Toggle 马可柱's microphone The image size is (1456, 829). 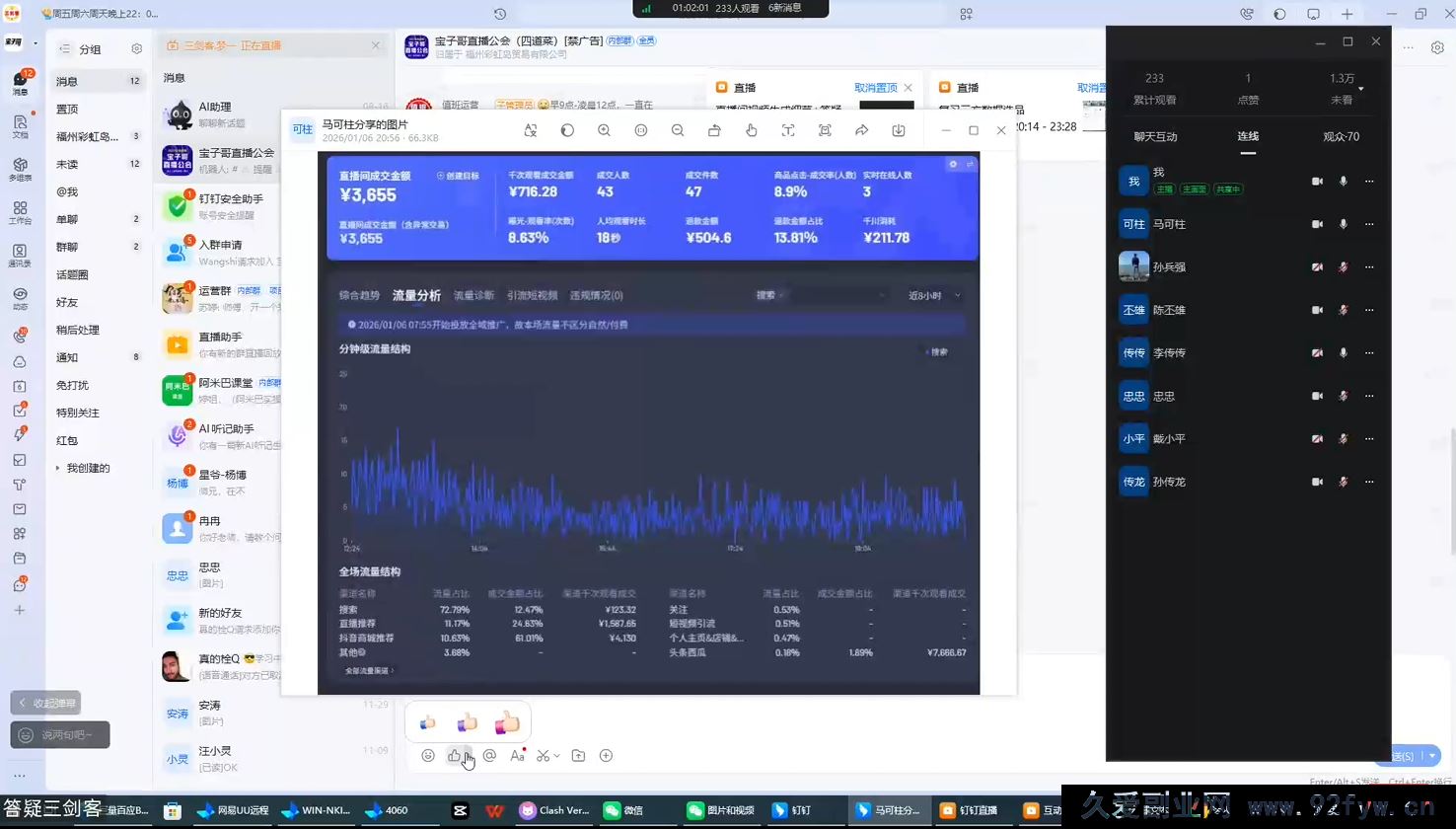pos(1343,224)
